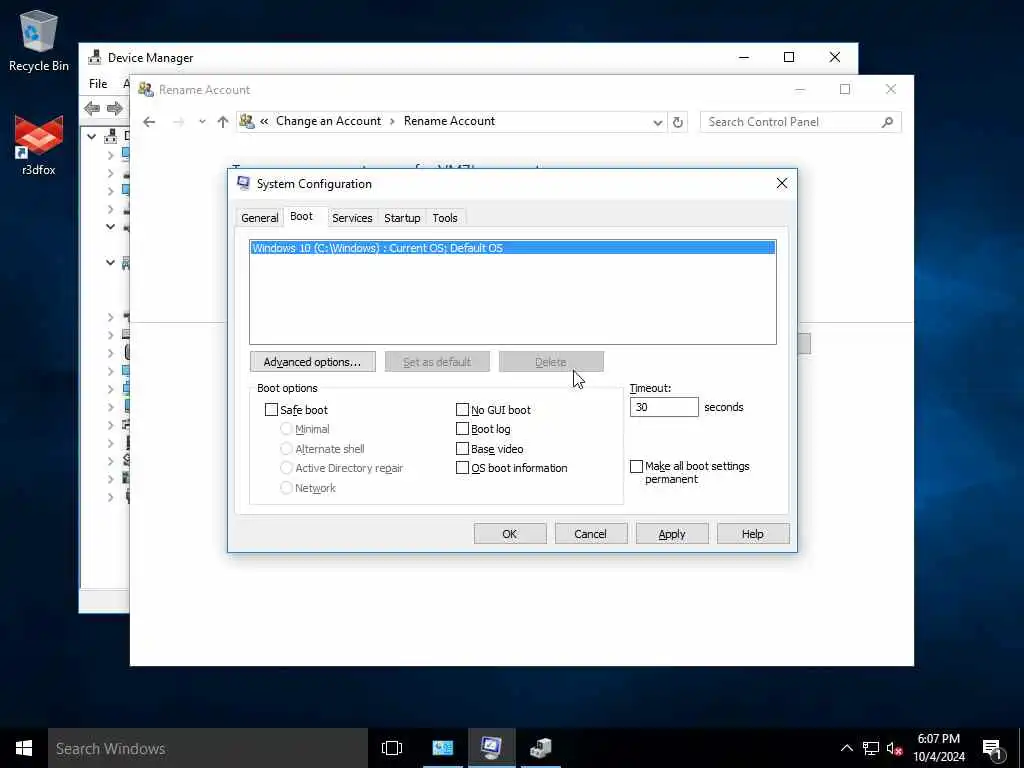Enable the Safe boot checkbox
Image resolution: width=1024 pixels, height=768 pixels.
[271, 409]
